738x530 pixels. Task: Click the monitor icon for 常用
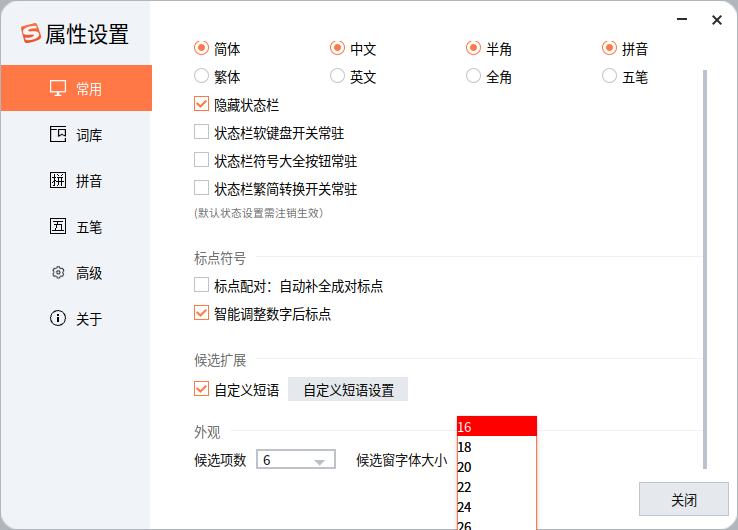tap(58, 88)
